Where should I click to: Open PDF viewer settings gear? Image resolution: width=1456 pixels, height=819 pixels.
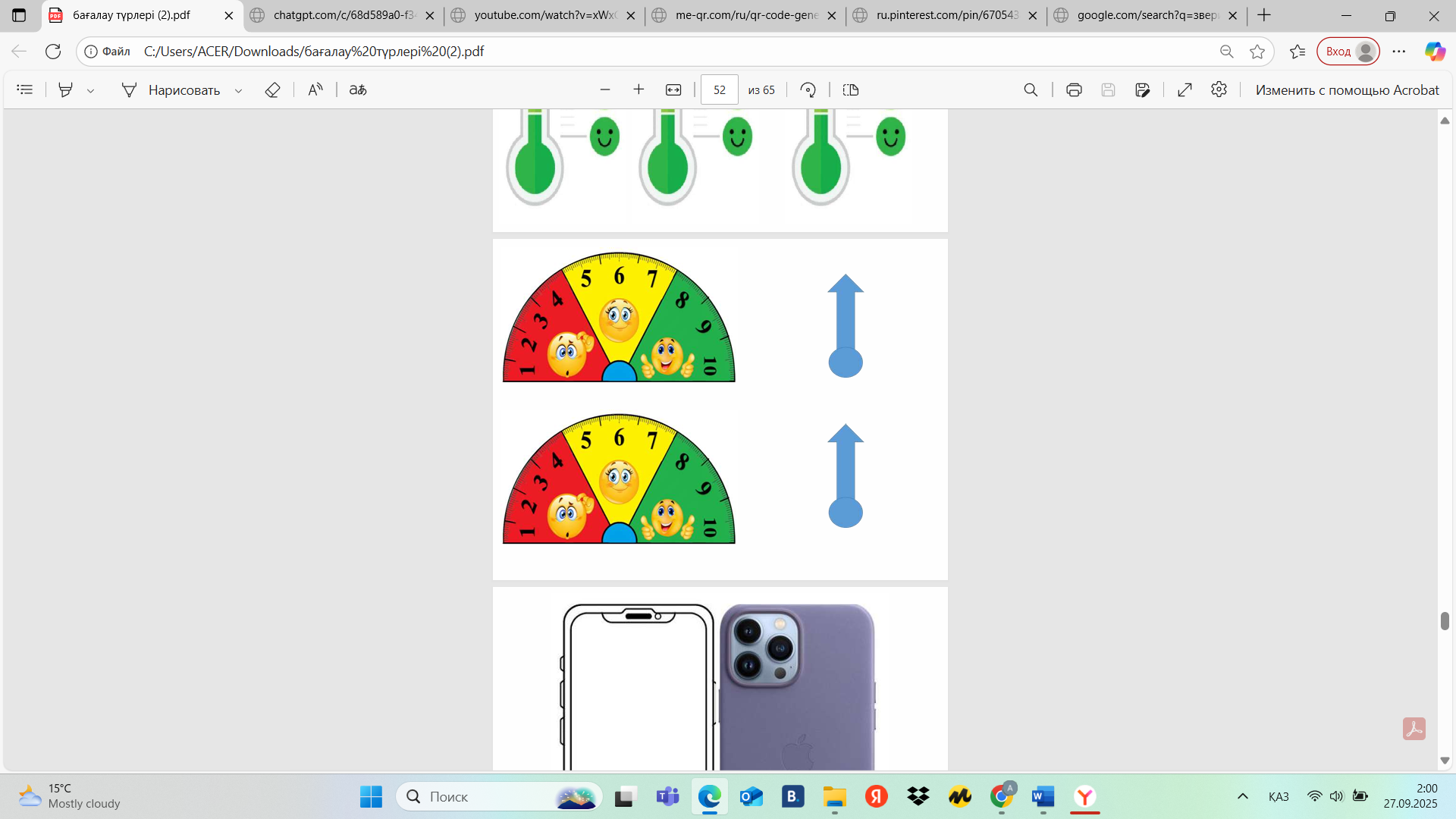pos(1219,89)
